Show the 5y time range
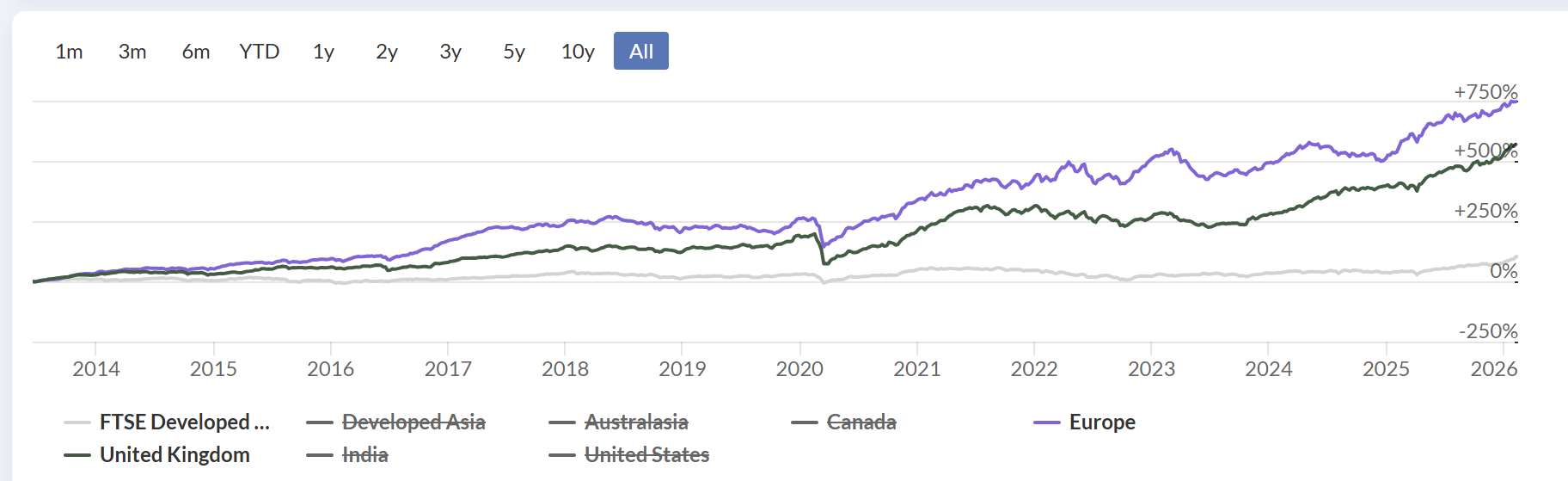Screen dimensions: 1568x481 (514, 52)
